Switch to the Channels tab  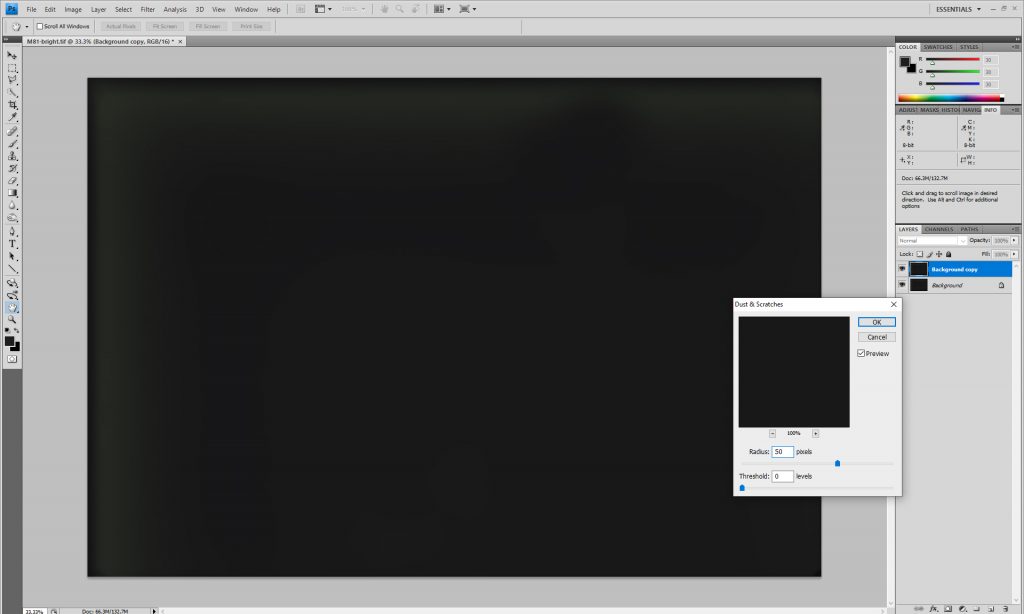click(x=938, y=229)
